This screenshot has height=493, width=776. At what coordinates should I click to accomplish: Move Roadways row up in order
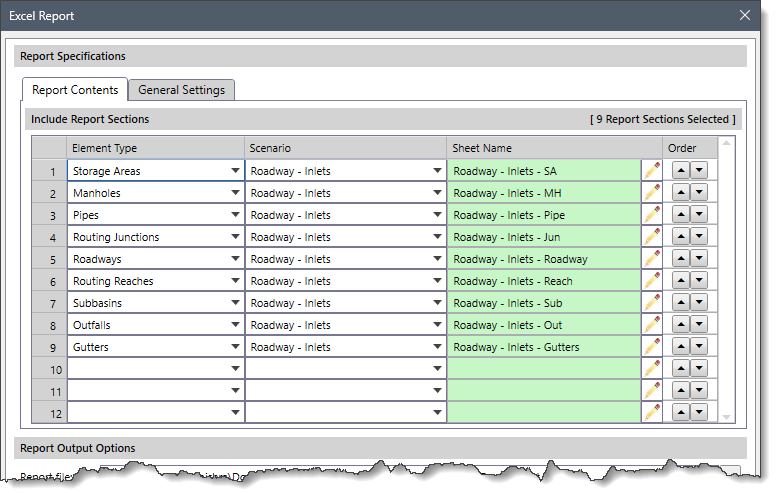[x=681, y=258]
